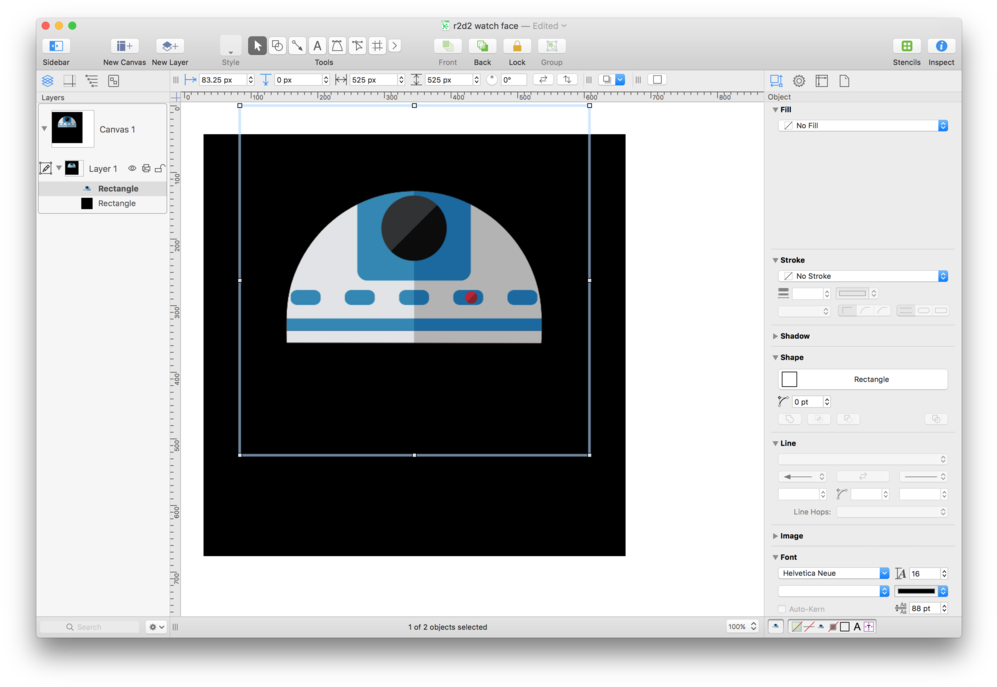Flip object horizontally

point(543,80)
